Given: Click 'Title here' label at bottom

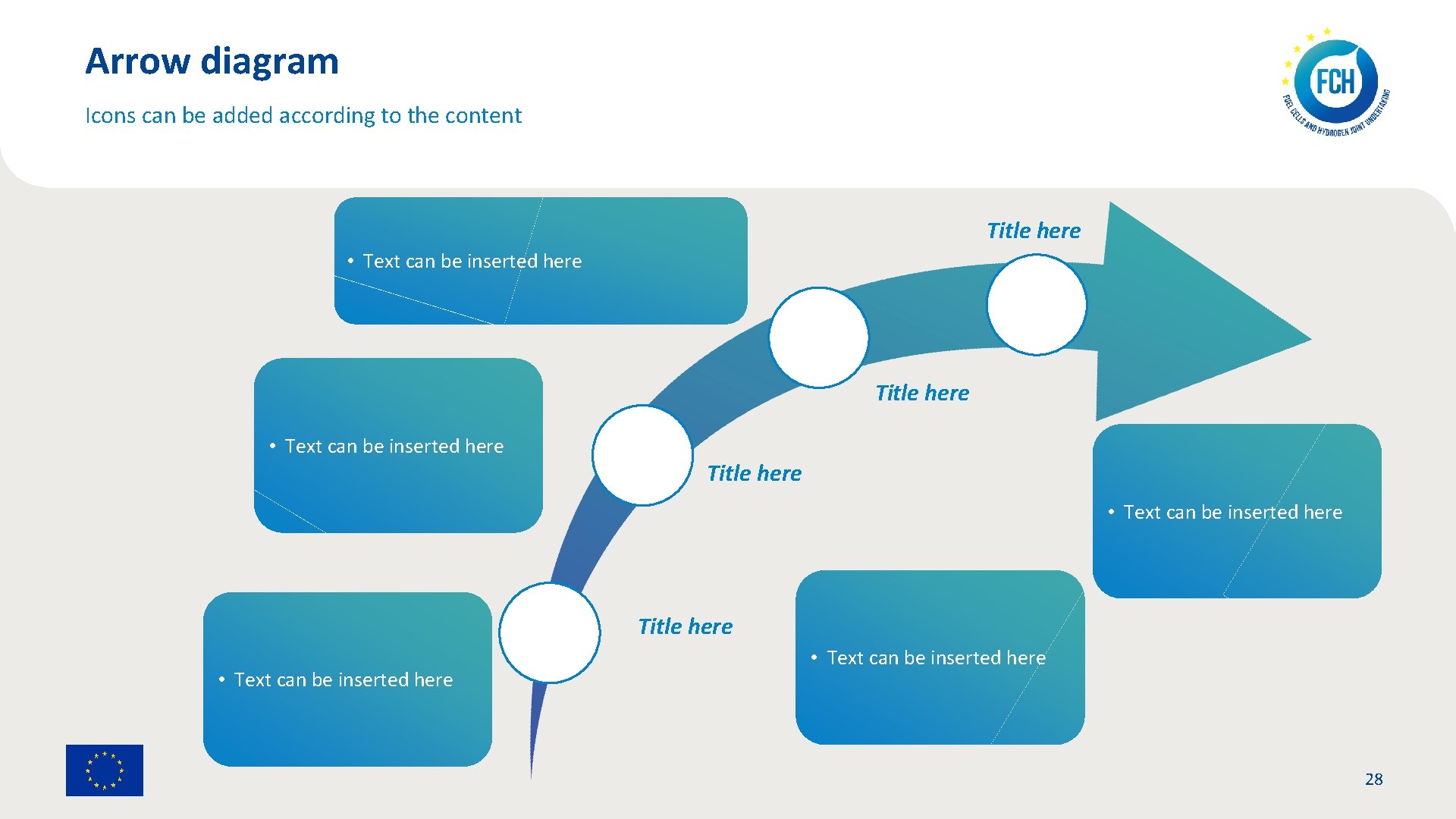Looking at the screenshot, I should click(684, 627).
